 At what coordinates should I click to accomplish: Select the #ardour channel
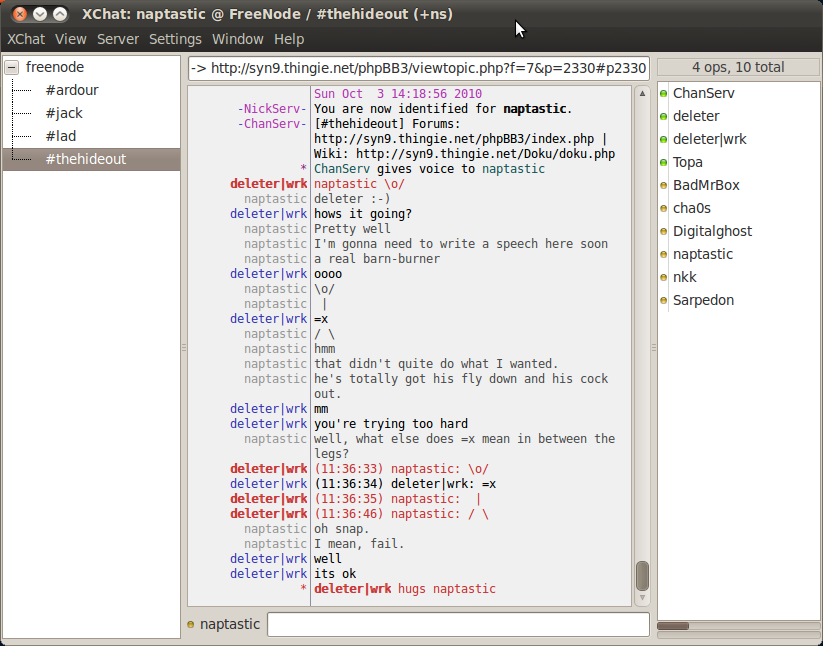(x=72, y=90)
